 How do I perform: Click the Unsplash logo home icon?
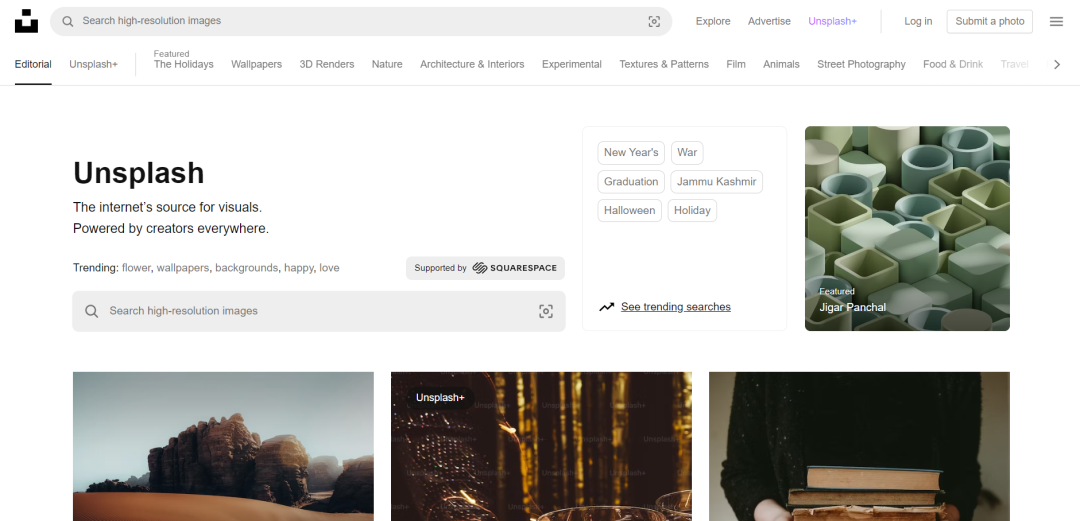(x=27, y=21)
